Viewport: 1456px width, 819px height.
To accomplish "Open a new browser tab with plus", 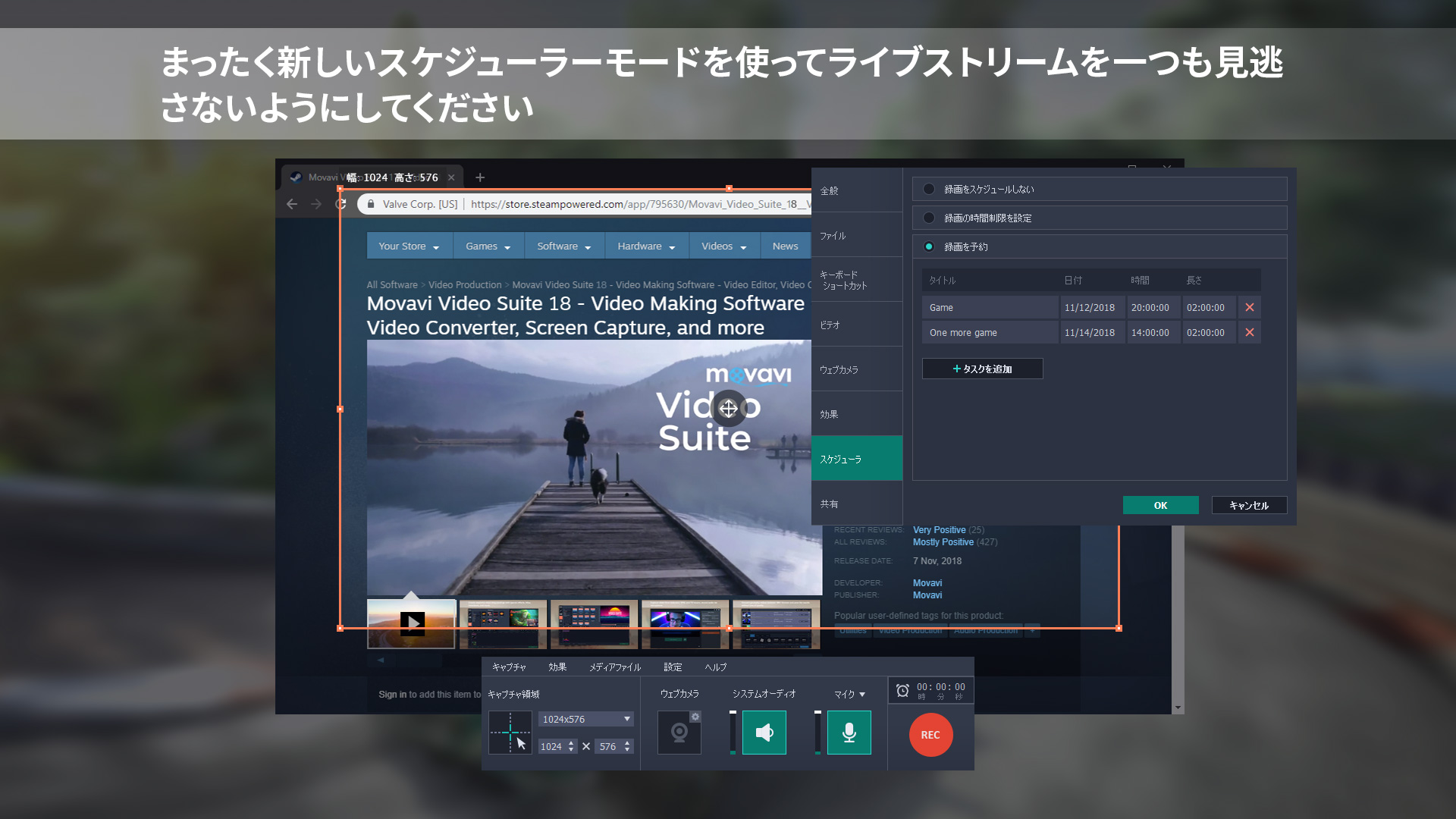I will [480, 177].
